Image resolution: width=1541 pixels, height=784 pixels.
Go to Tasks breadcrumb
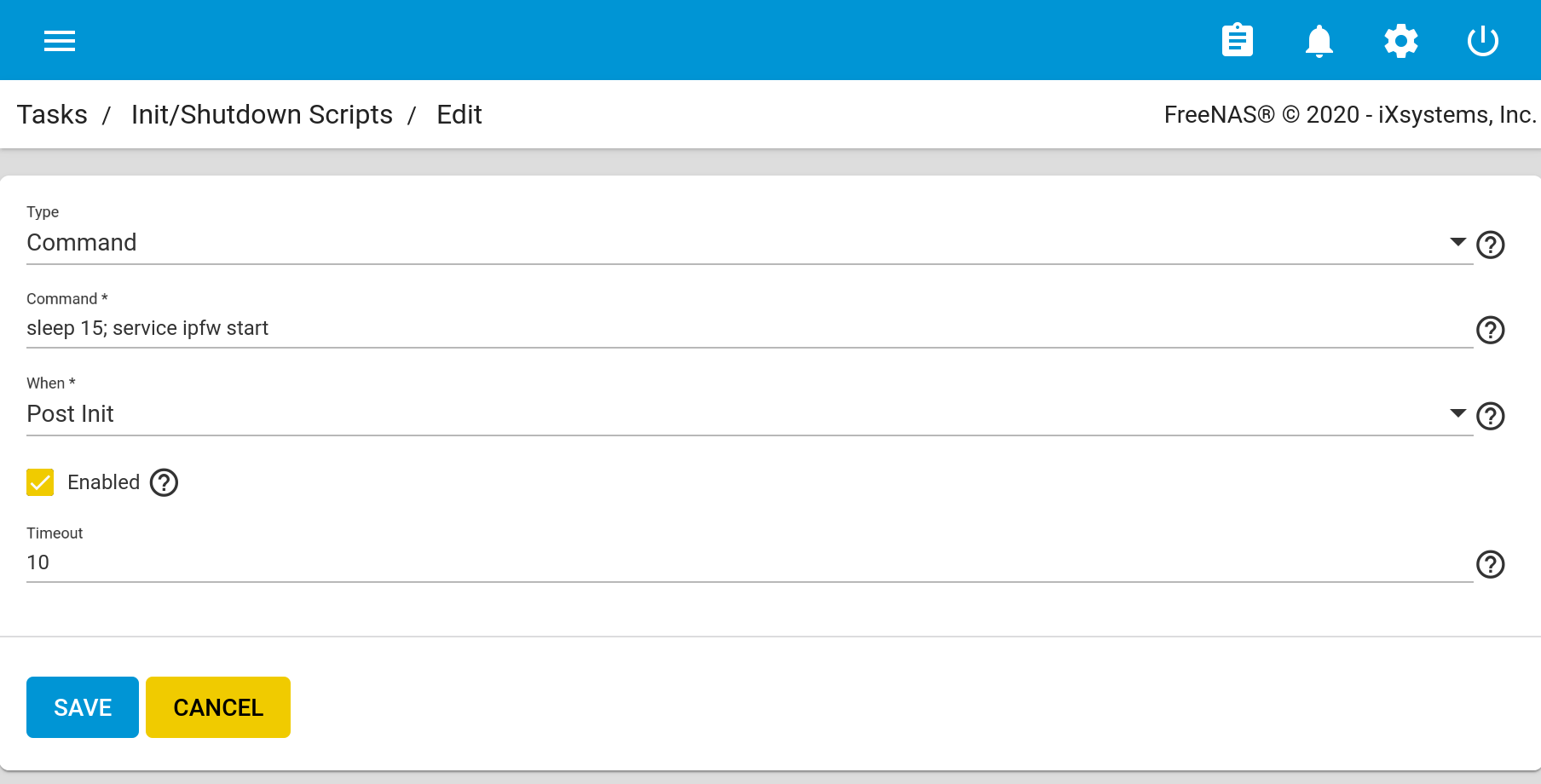52,115
